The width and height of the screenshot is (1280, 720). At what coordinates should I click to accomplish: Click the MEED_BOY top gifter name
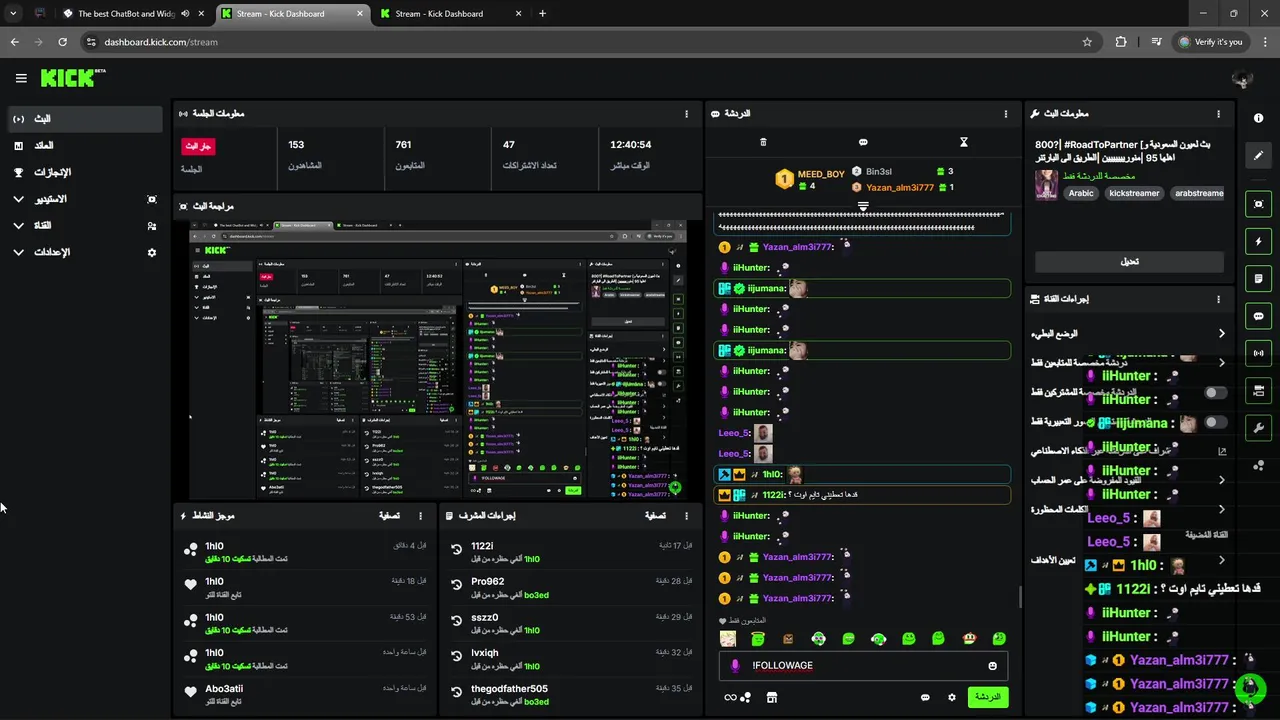pyautogui.click(x=821, y=174)
